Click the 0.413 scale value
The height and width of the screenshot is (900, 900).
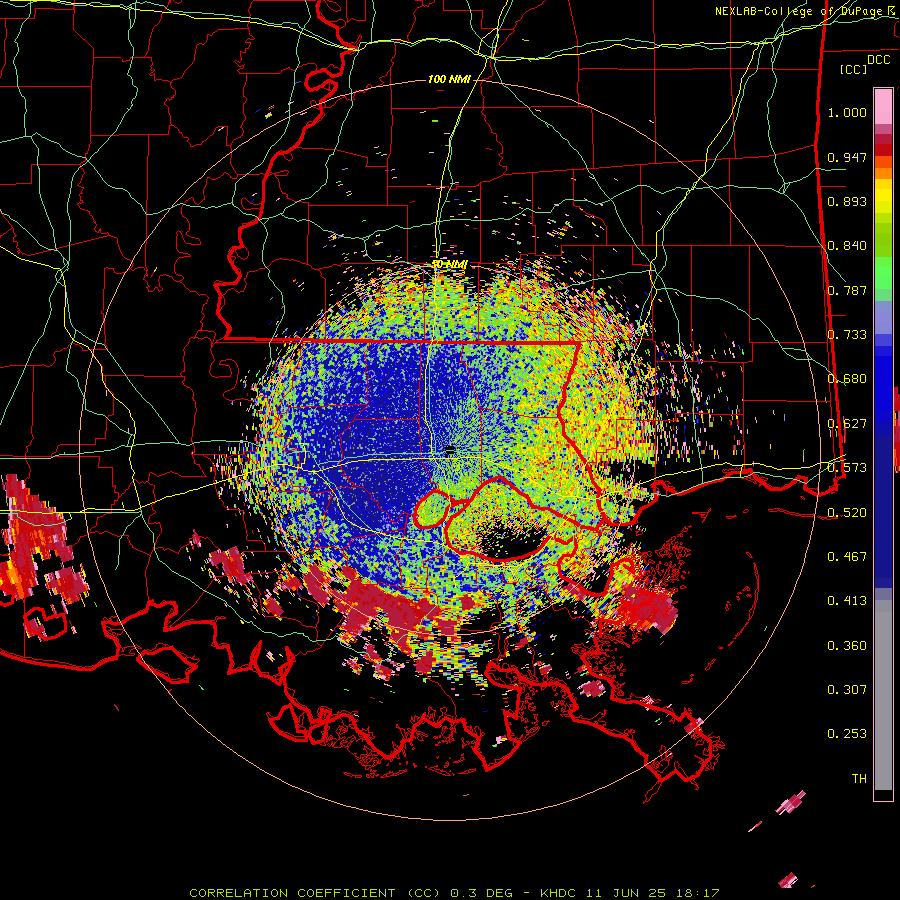[847, 601]
